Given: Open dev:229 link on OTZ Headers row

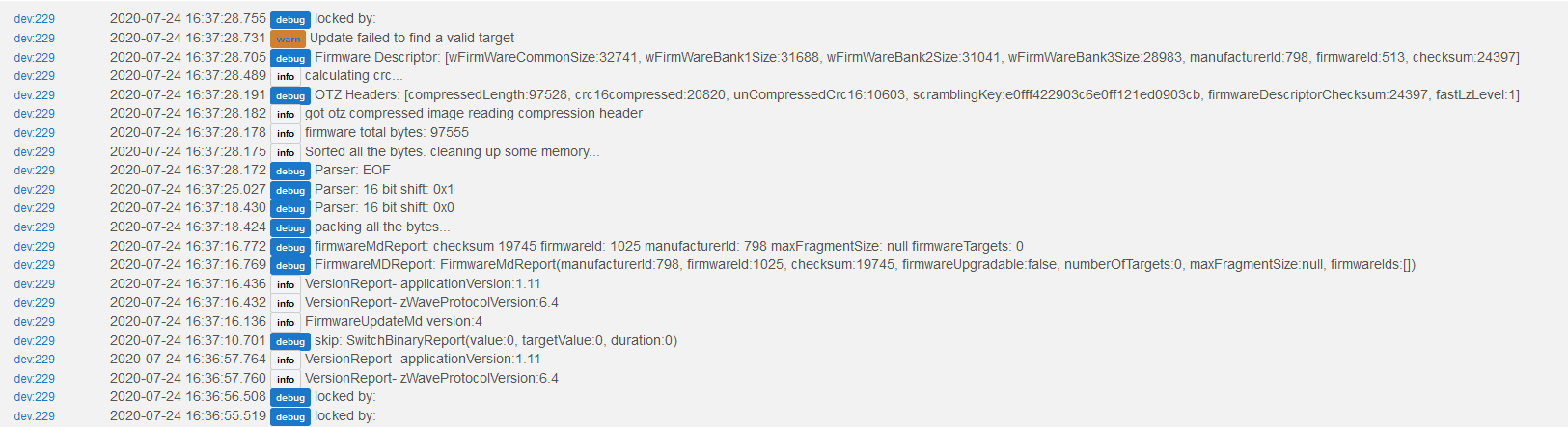Looking at the screenshot, I should click(x=34, y=95).
